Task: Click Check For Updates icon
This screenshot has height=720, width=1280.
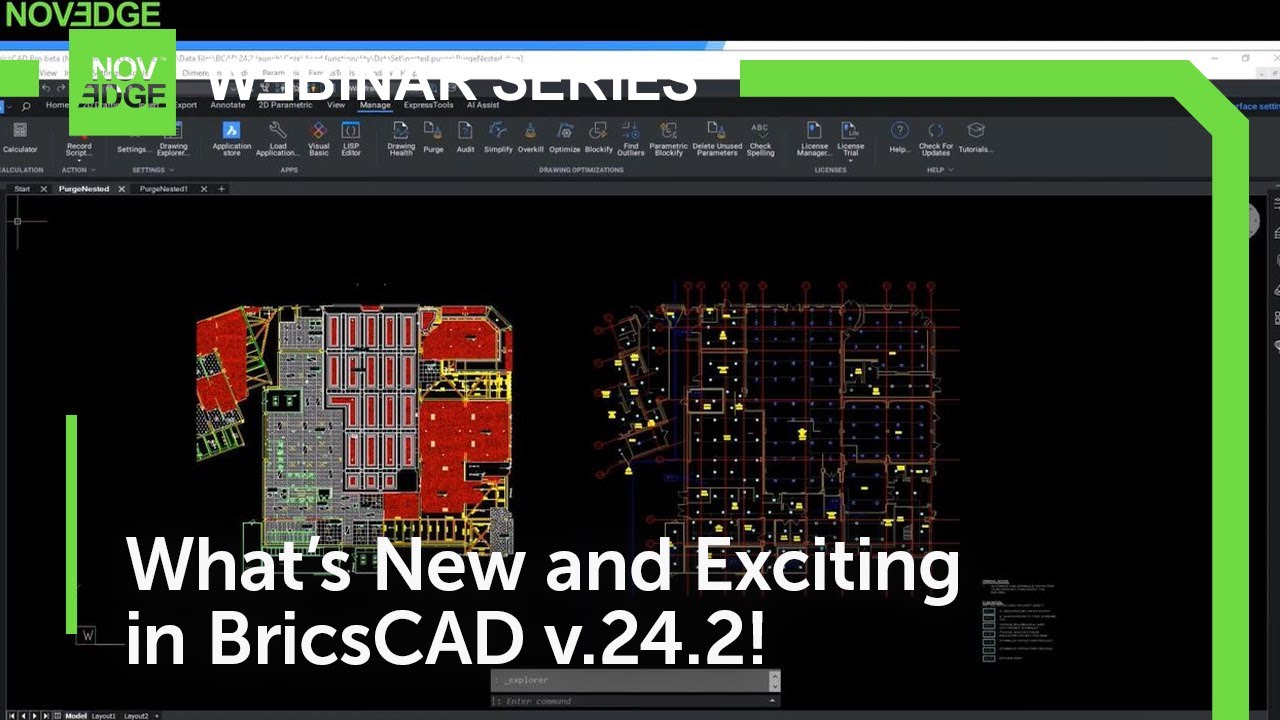Action: pyautogui.click(x=935, y=131)
